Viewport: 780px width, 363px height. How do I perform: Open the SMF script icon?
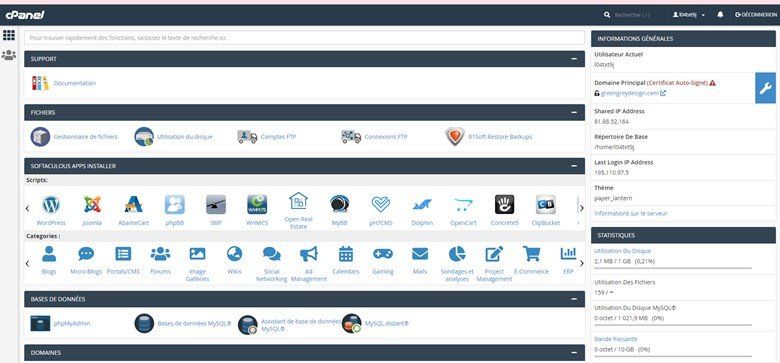(x=216, y=204)
